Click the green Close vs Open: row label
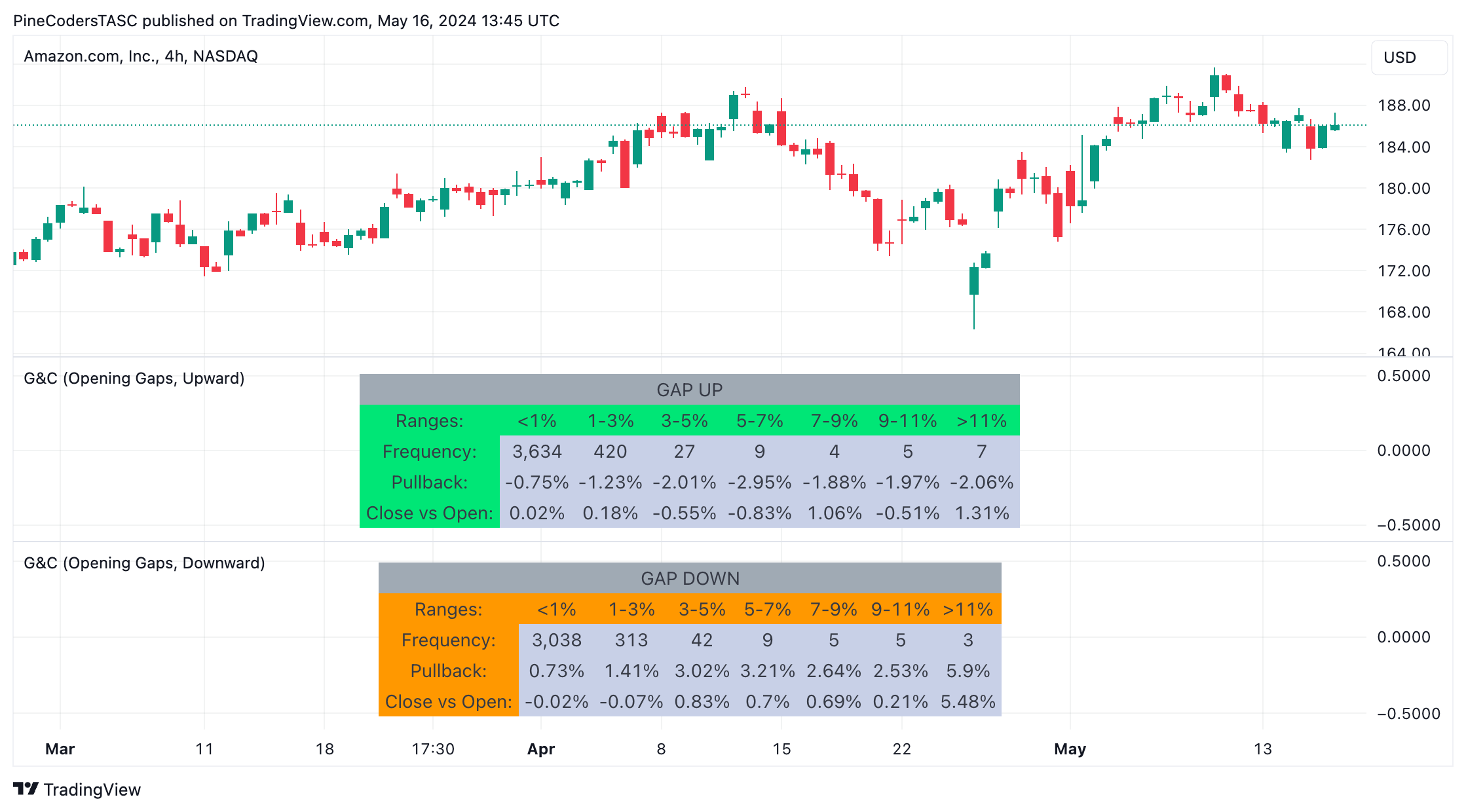The image size is (1466, 812). (x=430, y=513)
